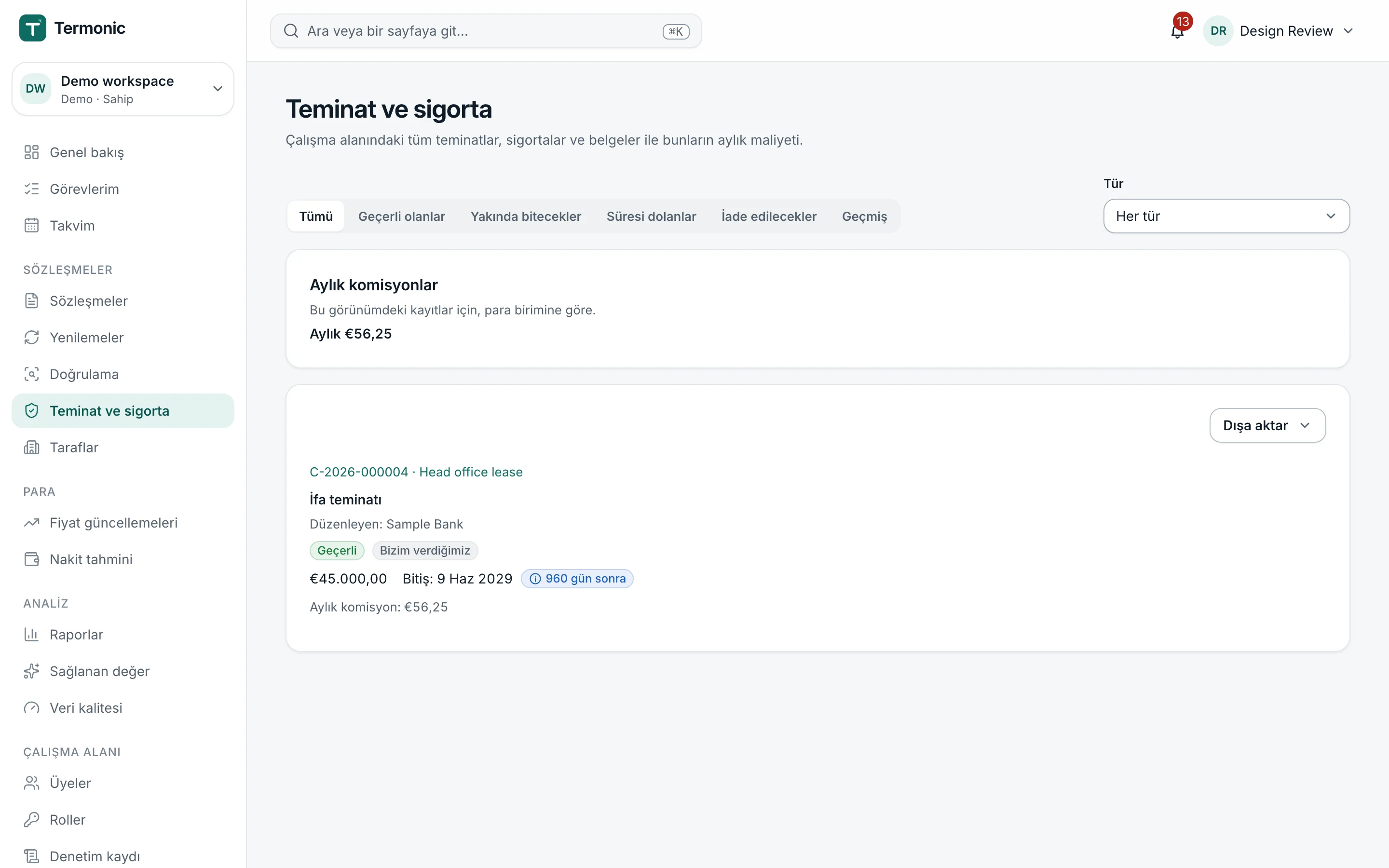This screenshot has width=1389, height=868.
Task: Go to Raporlar in the sidebar
Action: [123, 635]
